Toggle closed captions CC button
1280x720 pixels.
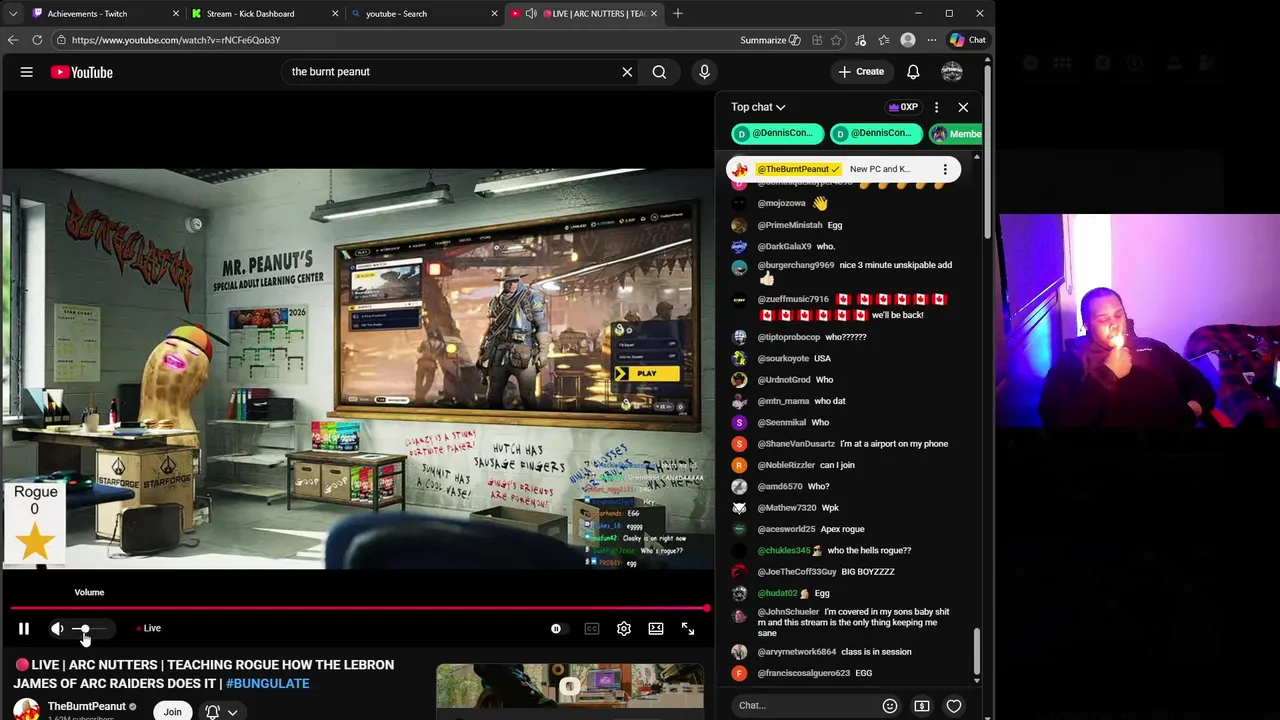coord(592,629)
